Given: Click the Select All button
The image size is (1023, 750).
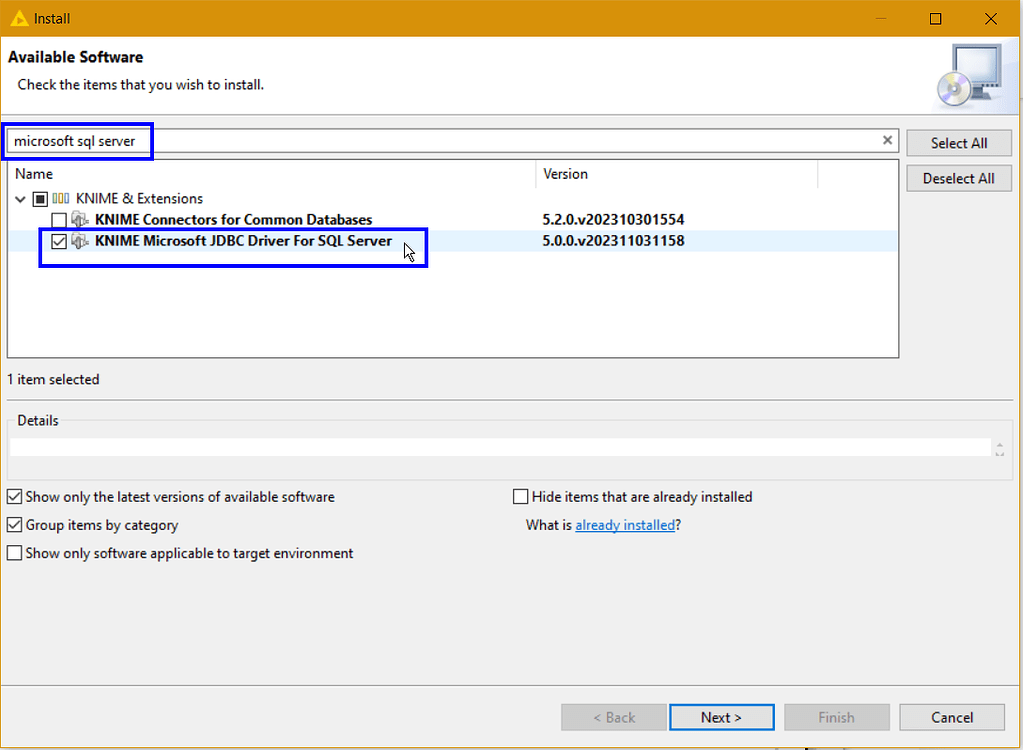Looking at the screenshot, I should [958, 142].
